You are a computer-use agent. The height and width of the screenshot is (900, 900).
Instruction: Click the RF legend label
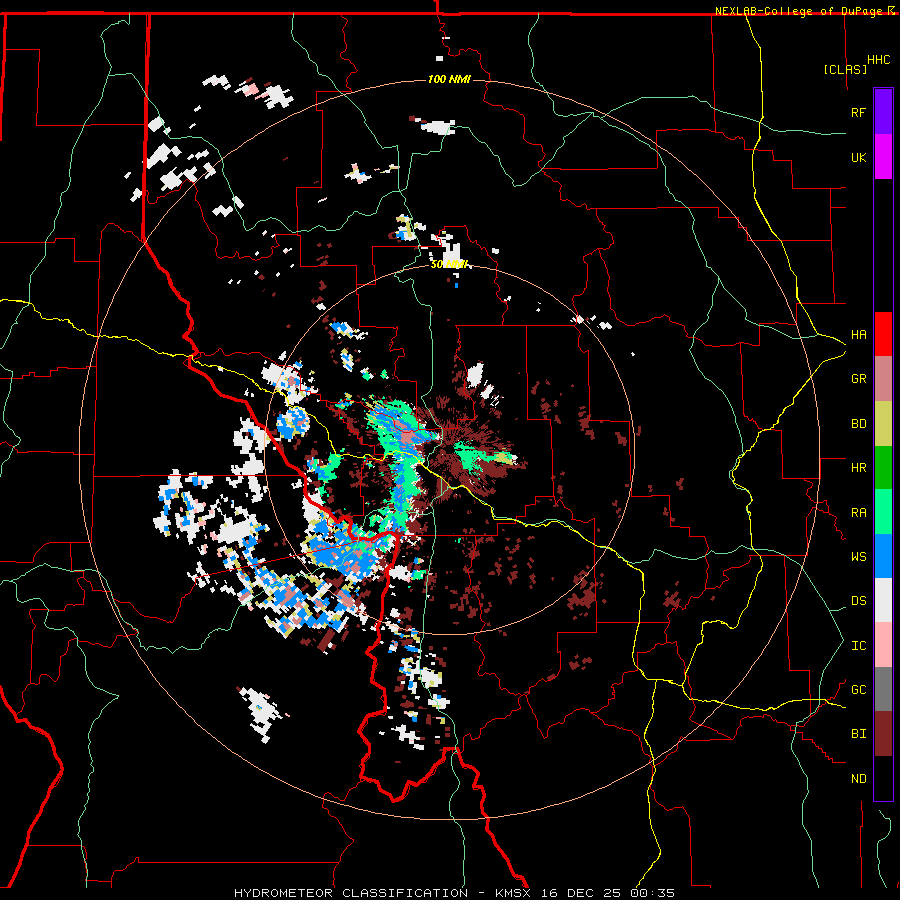click(858, 112)
